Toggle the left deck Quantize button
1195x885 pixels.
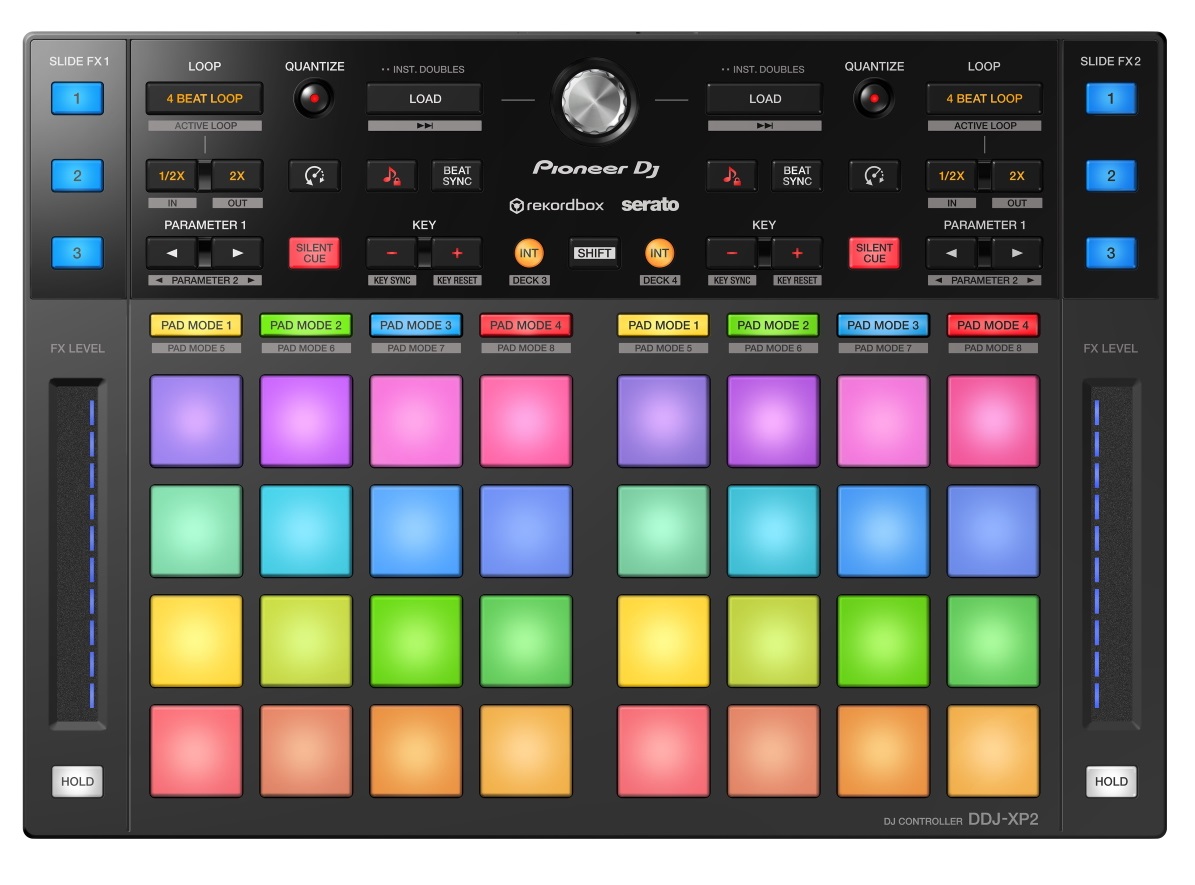pyautogui.click(x=314, y=98)
